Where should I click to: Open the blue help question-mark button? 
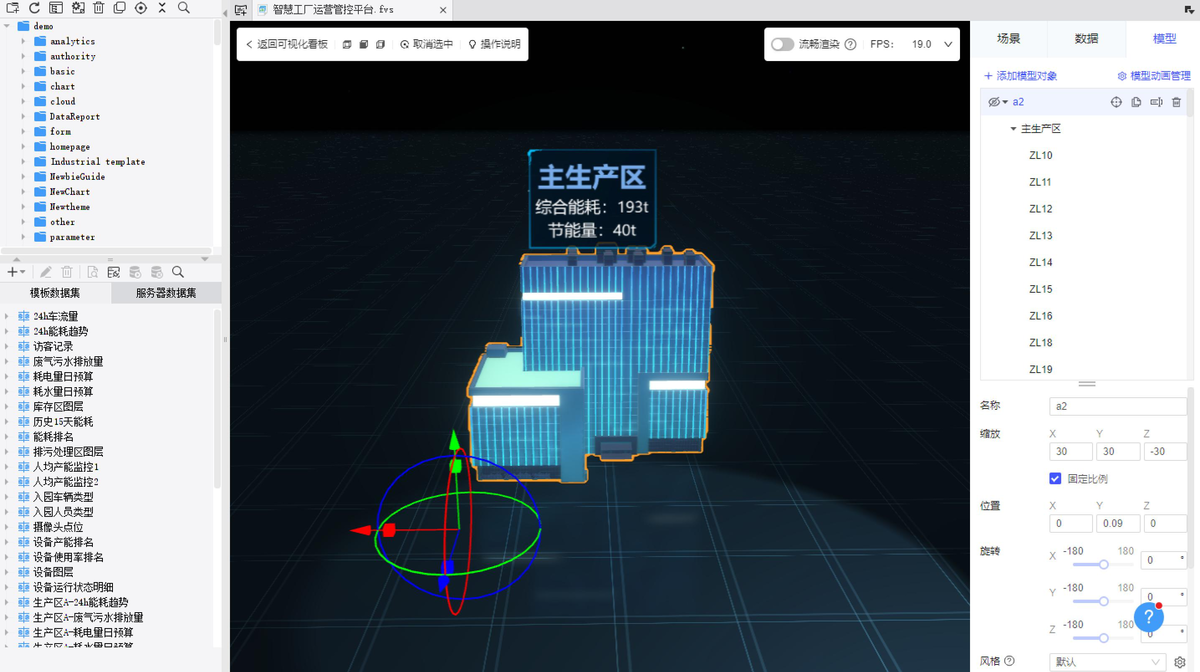(x=1149, y=617)
